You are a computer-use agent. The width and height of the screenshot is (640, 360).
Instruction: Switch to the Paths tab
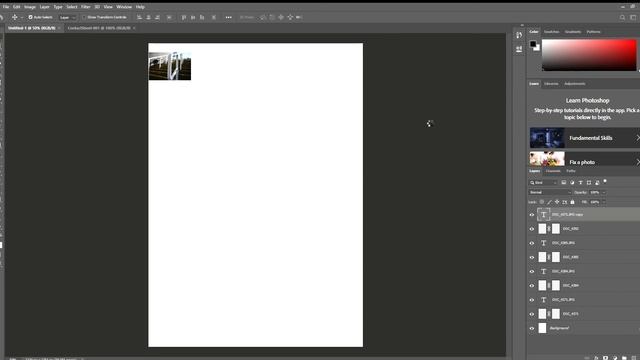pyautogui.click(x=571, y=171)
